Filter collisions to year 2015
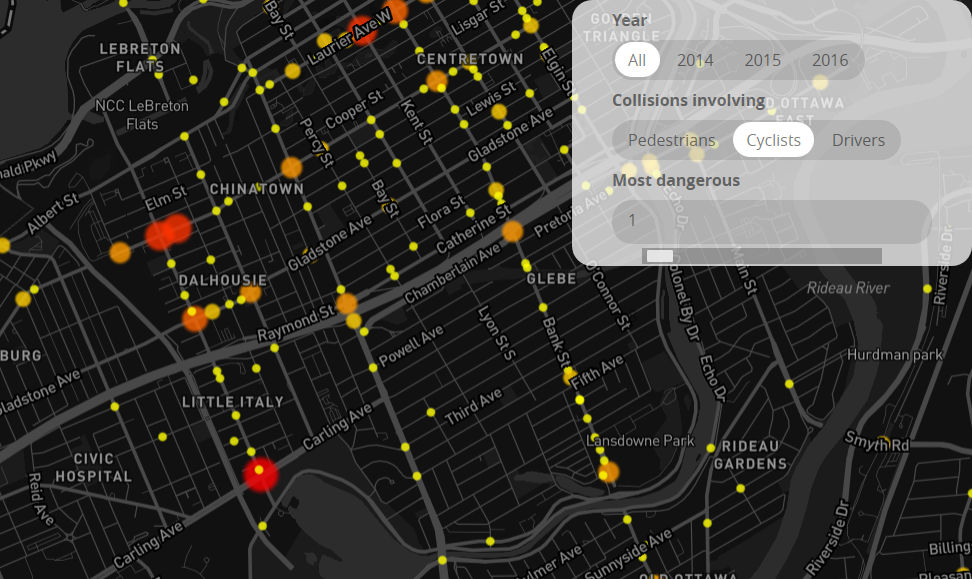The height and width of the screenshot is (579, 972). click(762, 60)
